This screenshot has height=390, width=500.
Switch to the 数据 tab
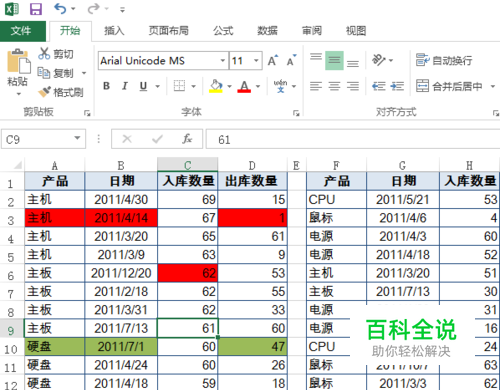coord(267,31)
